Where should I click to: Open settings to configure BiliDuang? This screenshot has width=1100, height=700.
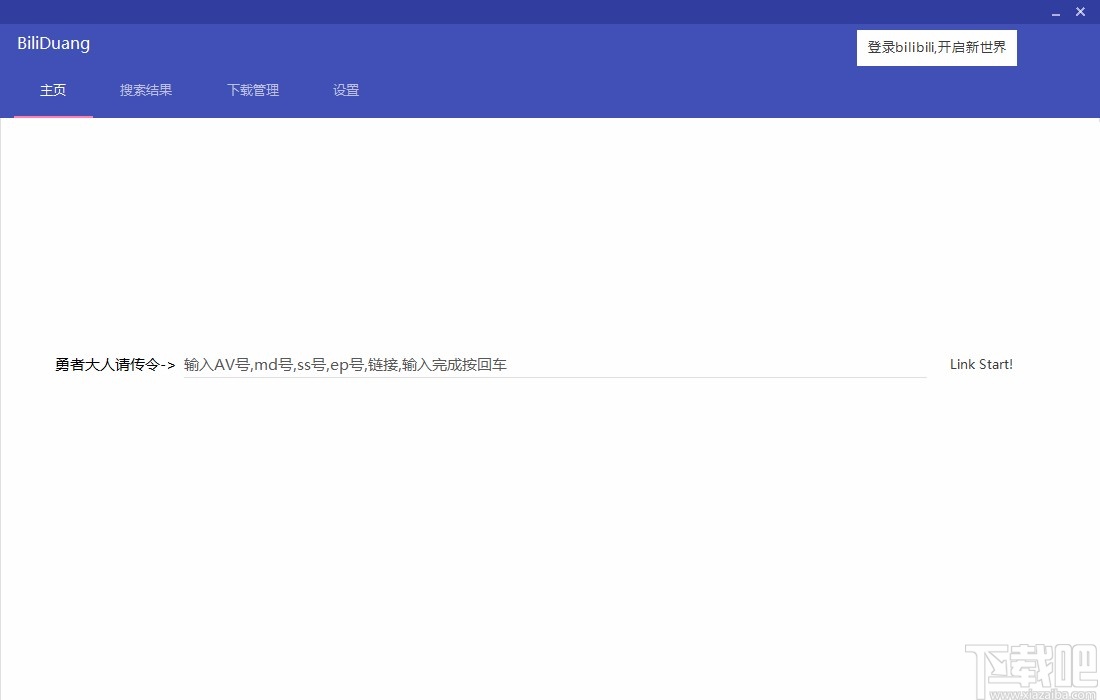point(346,90)
